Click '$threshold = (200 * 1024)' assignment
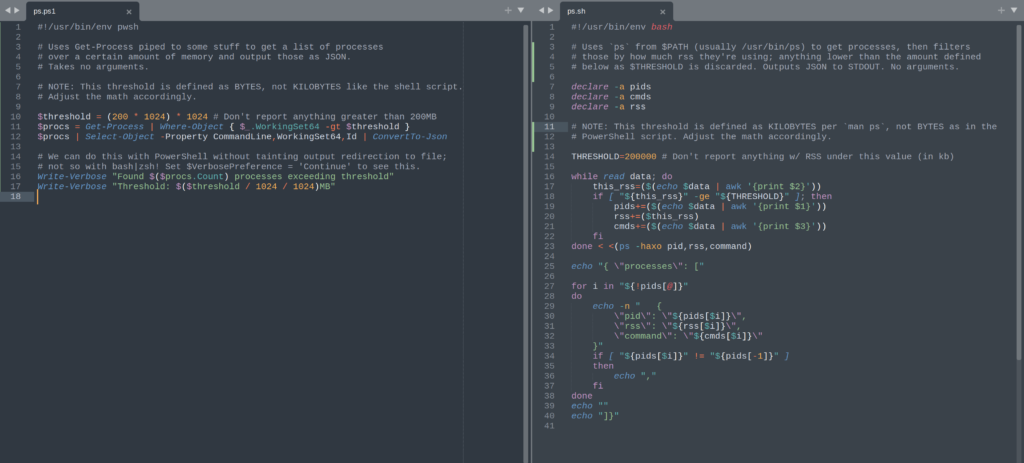This screenshot has height=463, width=1024. pyautogui.click(x=104, y=117)
